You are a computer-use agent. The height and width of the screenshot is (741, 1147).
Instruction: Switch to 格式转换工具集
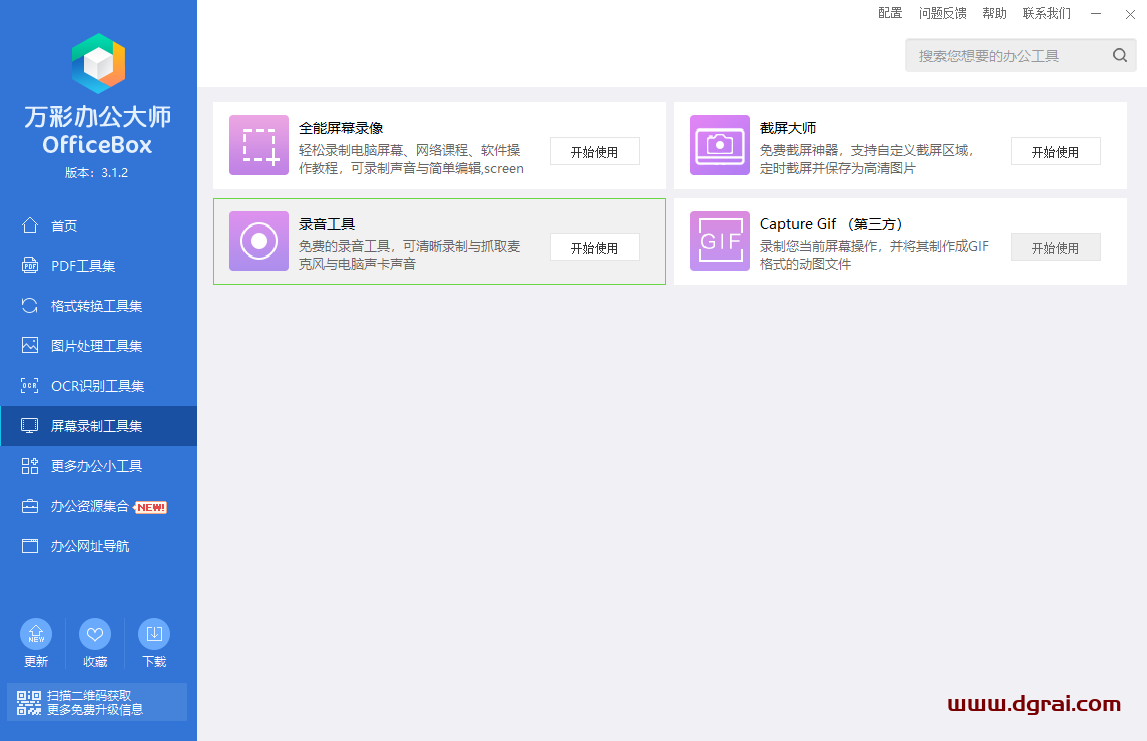(99, 306)
